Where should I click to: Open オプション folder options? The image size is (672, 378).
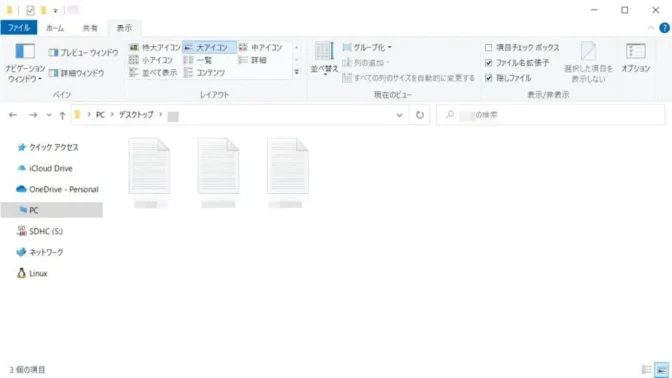pos(636,58)
